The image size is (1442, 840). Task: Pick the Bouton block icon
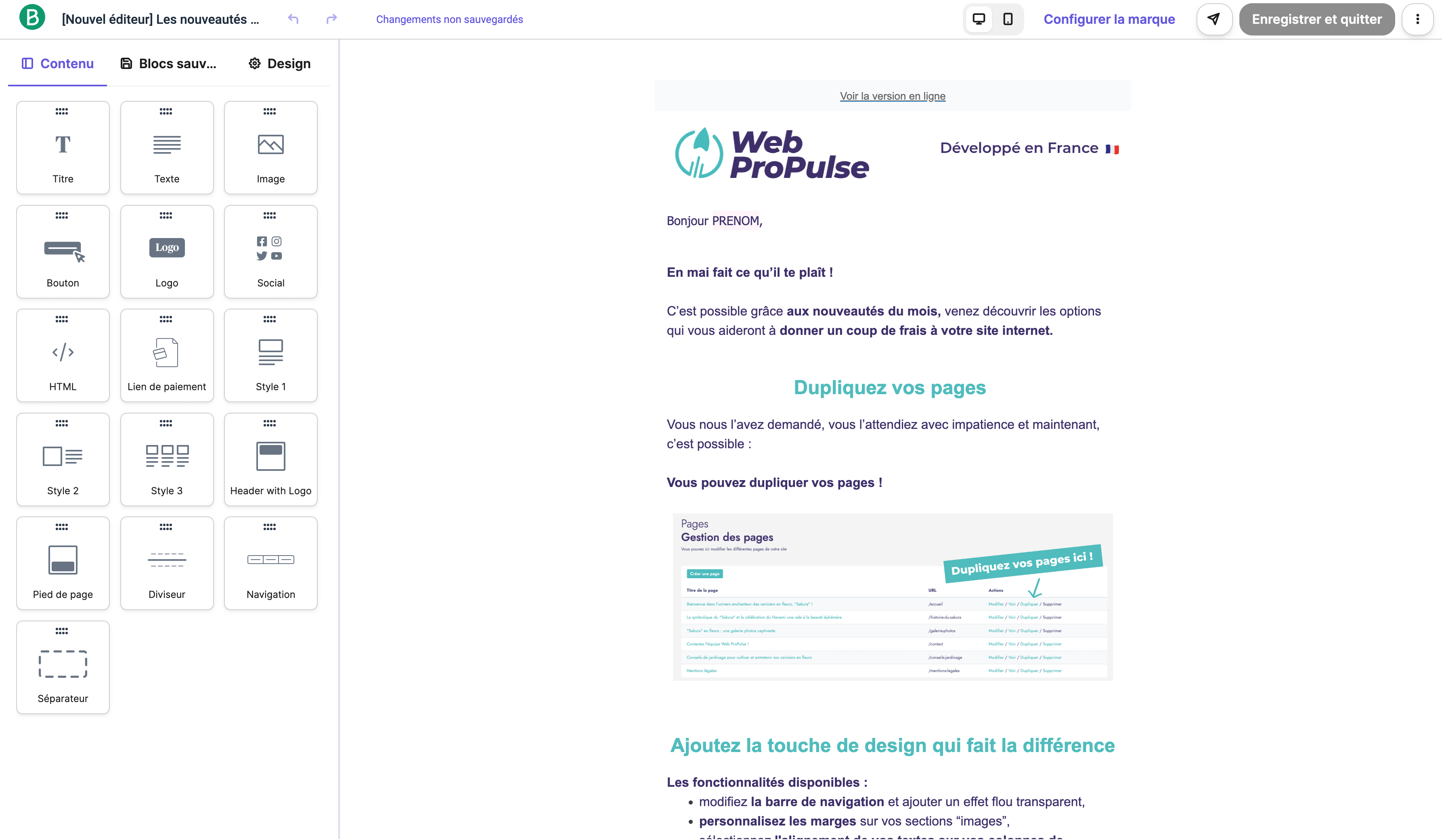click(63, 252)
